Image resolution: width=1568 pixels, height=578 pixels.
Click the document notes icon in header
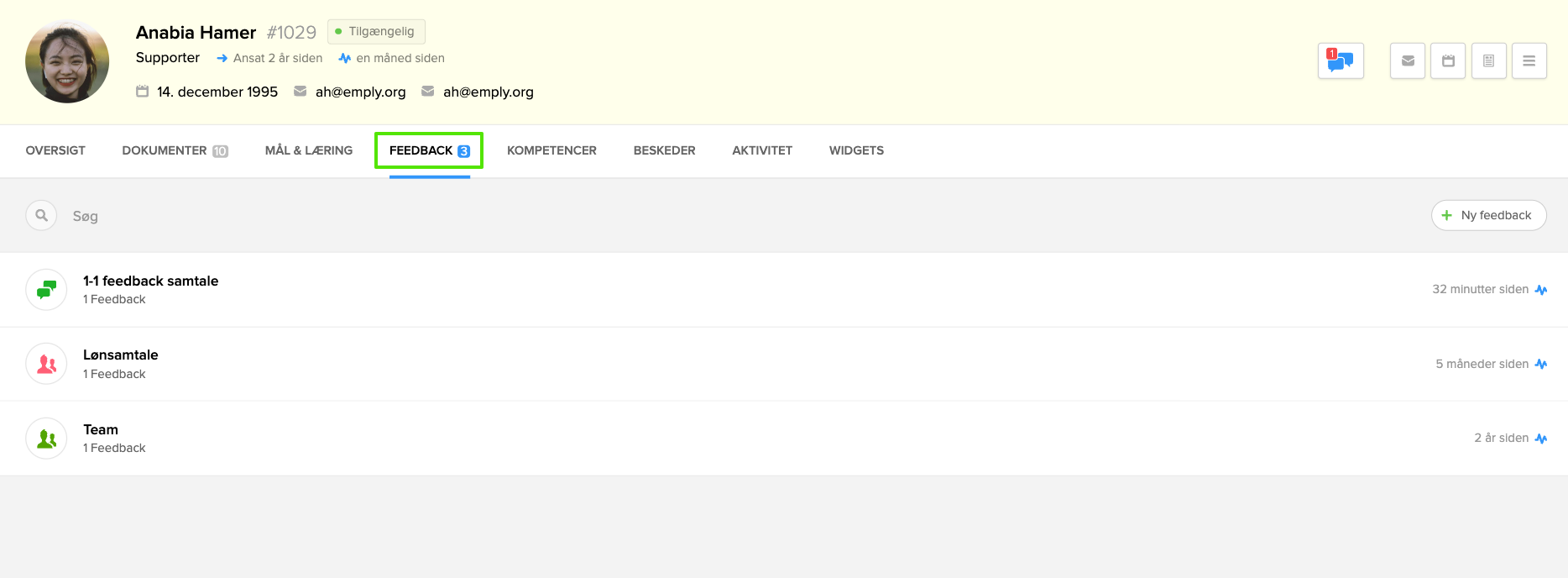[1488, 60]
